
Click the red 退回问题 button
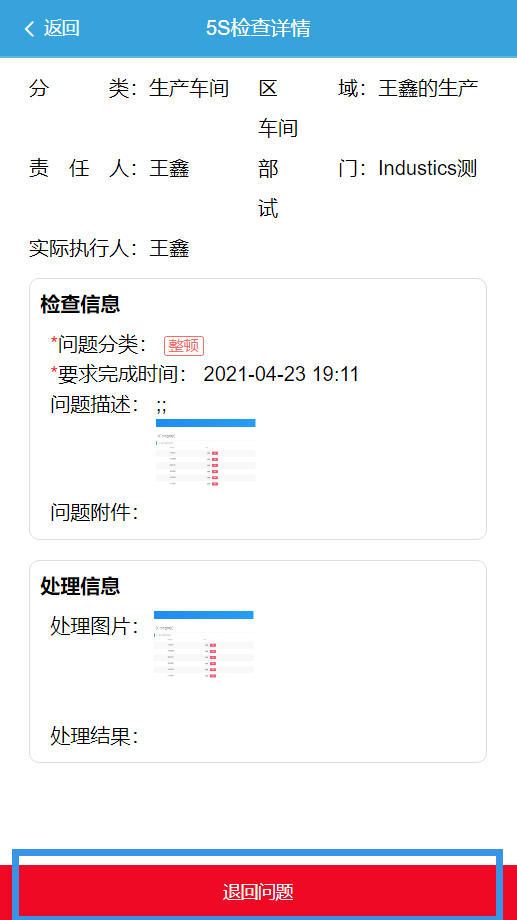[x=258, y=892]
